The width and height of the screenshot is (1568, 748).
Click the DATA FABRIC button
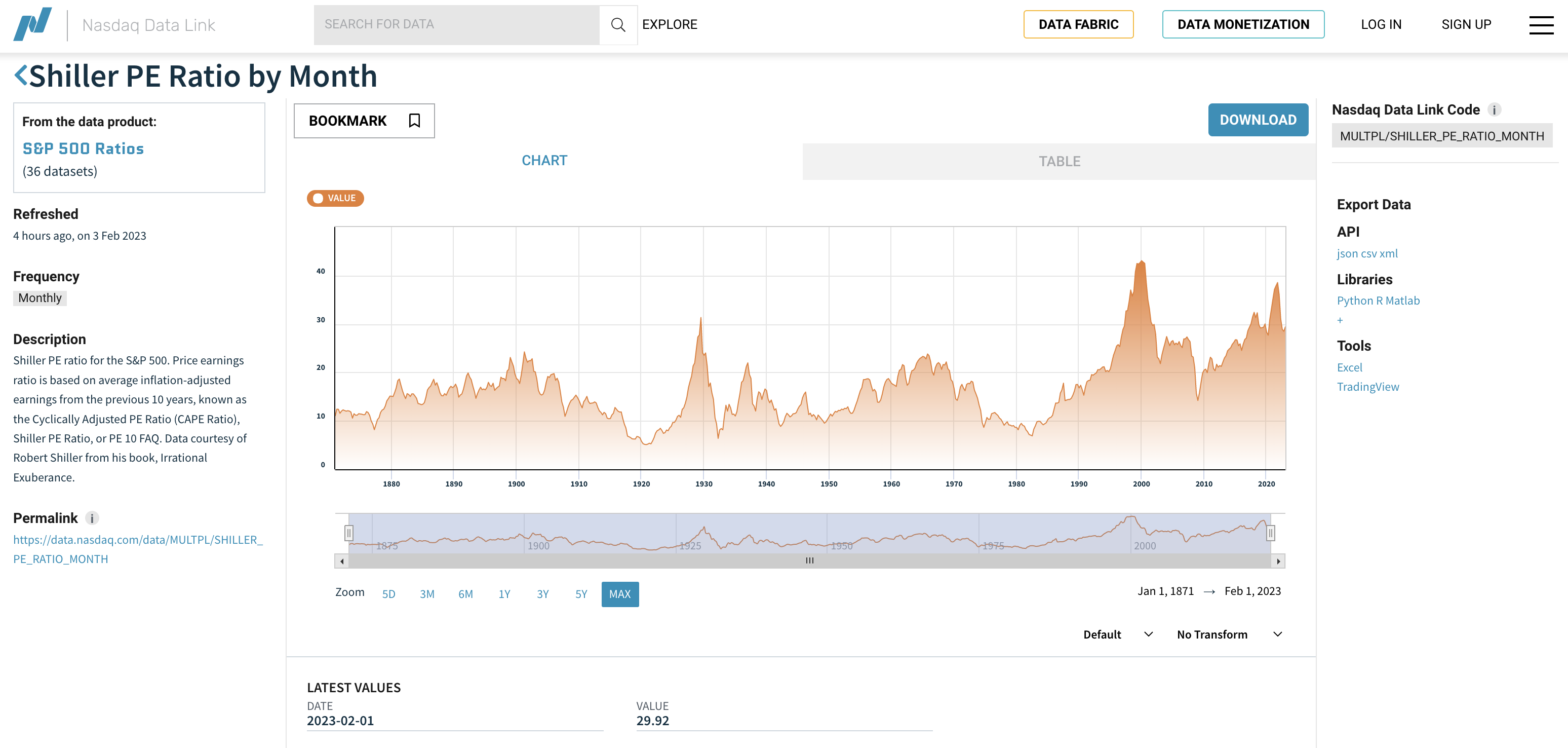pyautogui.click(x=1078, y=25)
